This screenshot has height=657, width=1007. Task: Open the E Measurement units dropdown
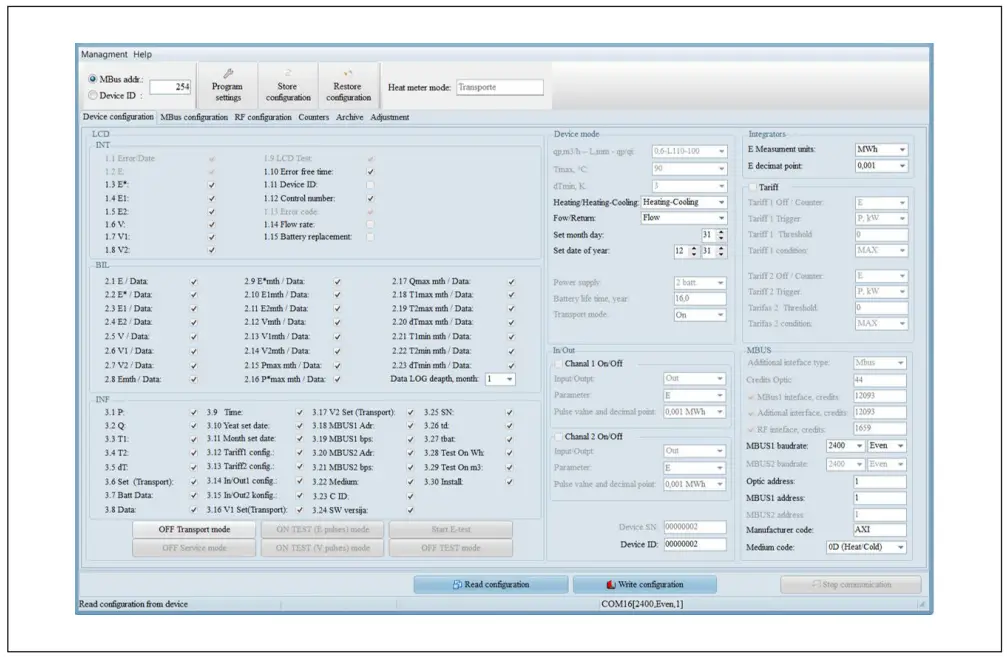coord(880,149)
